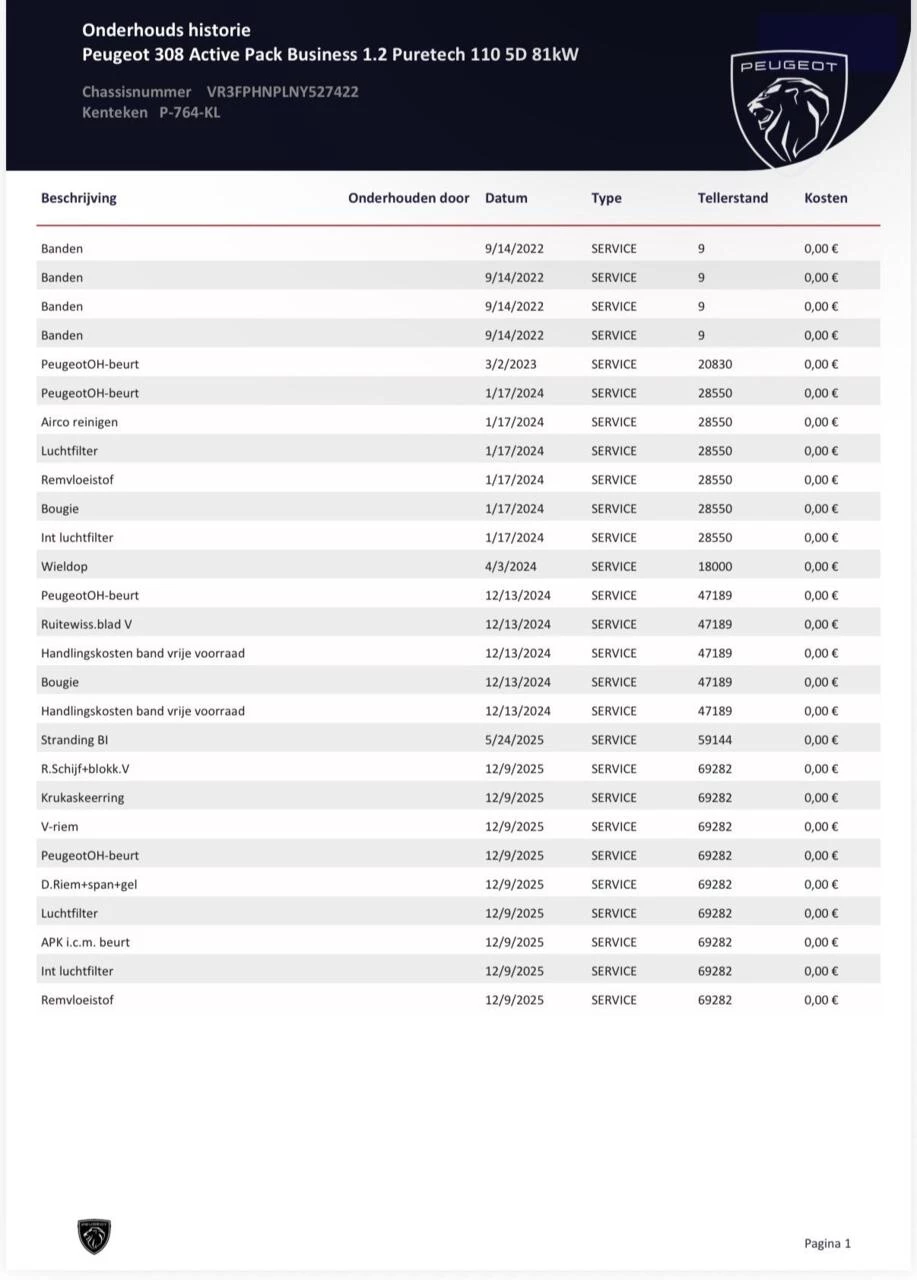Viewport: 917px width, 1280px height.
Task: Click the Type column header
Action: click(x=606, y=198)
